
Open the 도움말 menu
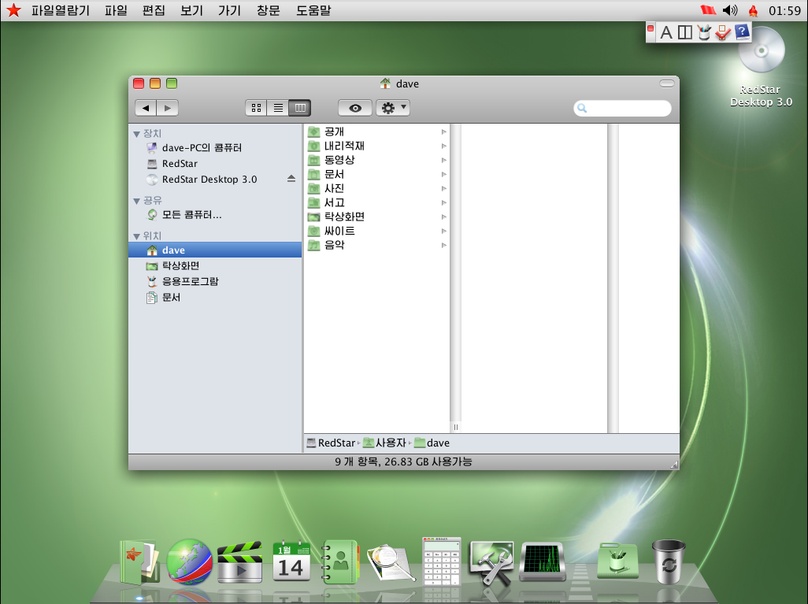point(313,10)
